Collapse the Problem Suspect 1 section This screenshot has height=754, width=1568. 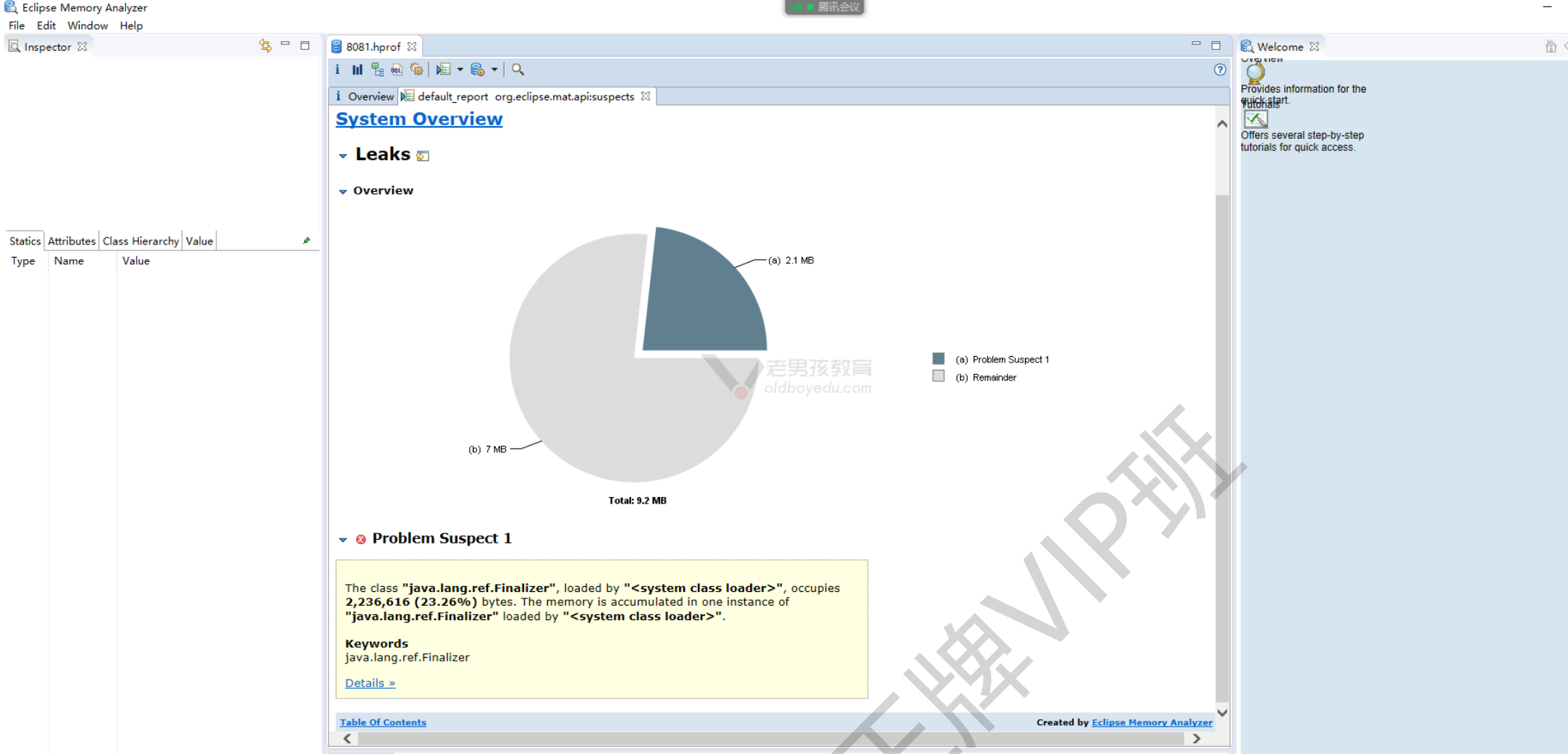343,540
